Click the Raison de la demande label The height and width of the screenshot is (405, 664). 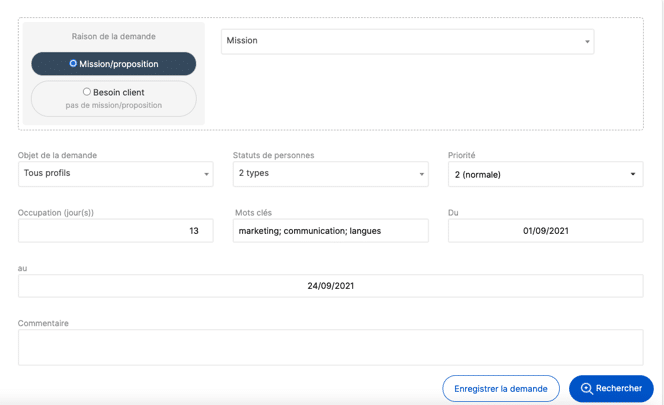coord(113,36)
